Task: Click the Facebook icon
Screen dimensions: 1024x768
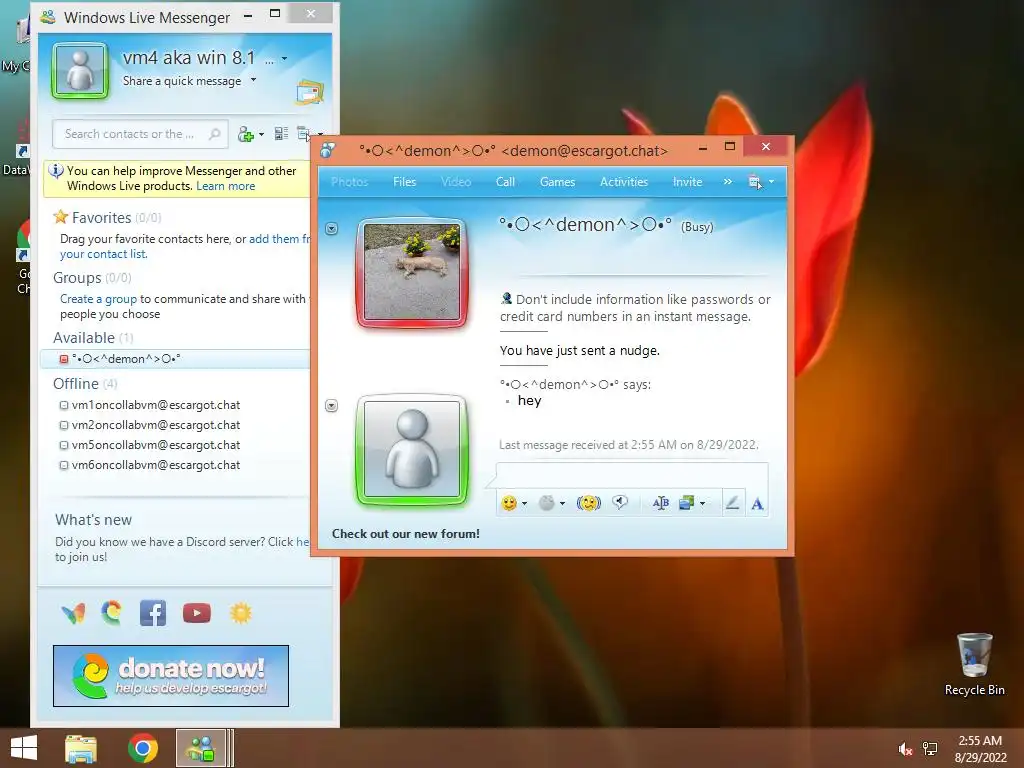Action: (x=153, y=613)
